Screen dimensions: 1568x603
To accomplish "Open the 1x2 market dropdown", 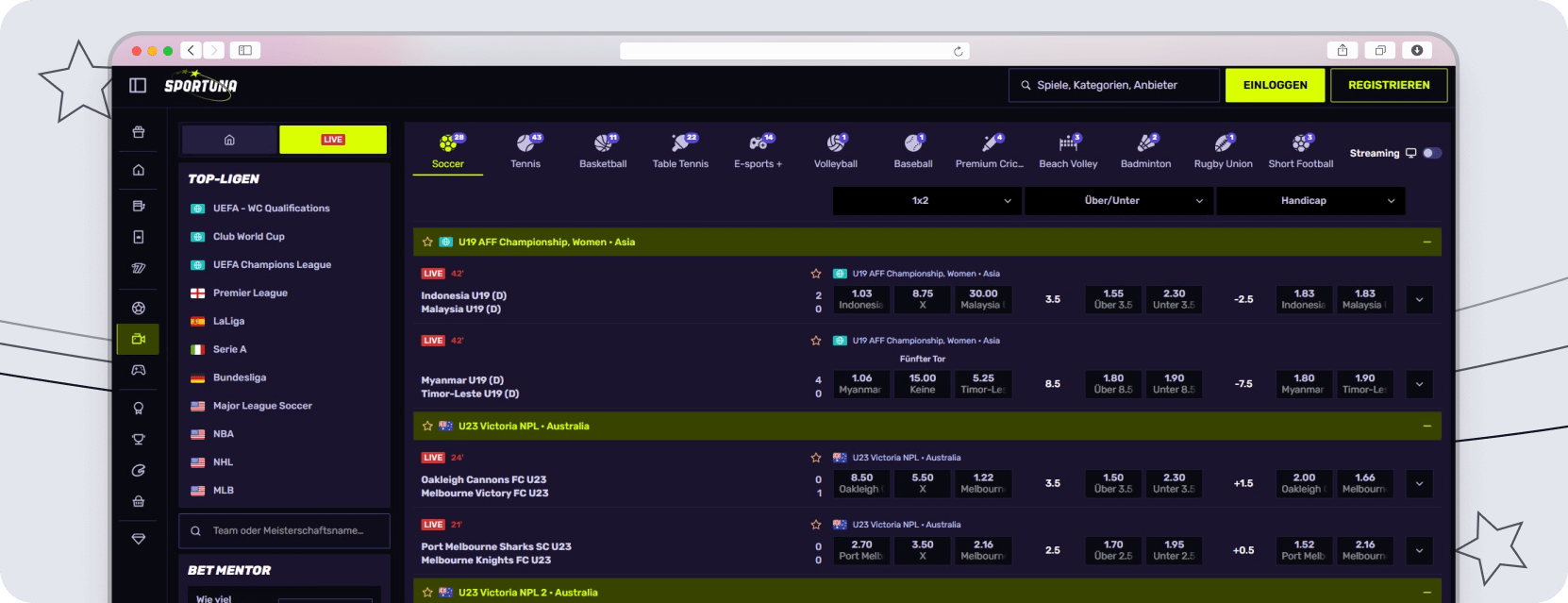I will tap(926, 201).
